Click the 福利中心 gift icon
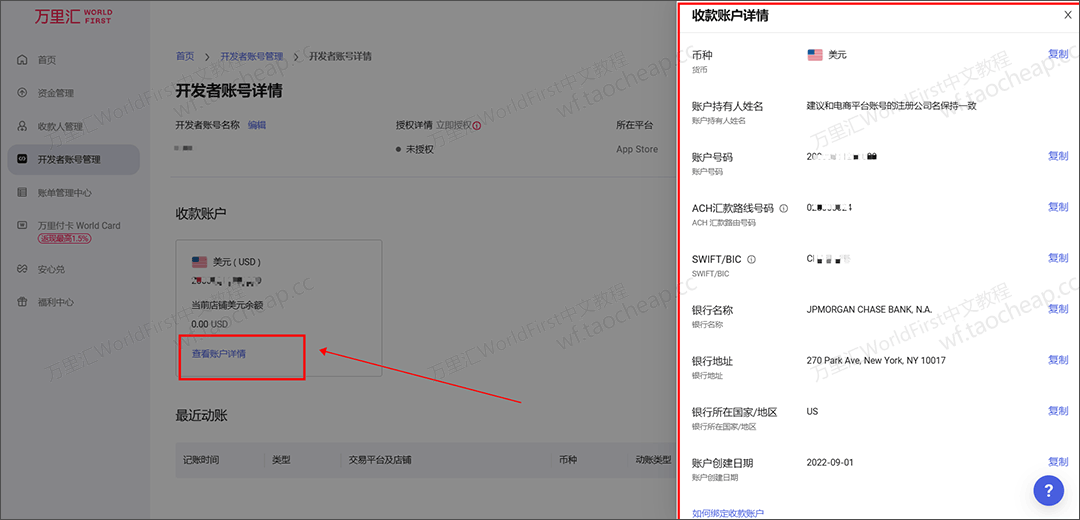Viewport: 1080px width, 520px height. [x=22, y=302]
